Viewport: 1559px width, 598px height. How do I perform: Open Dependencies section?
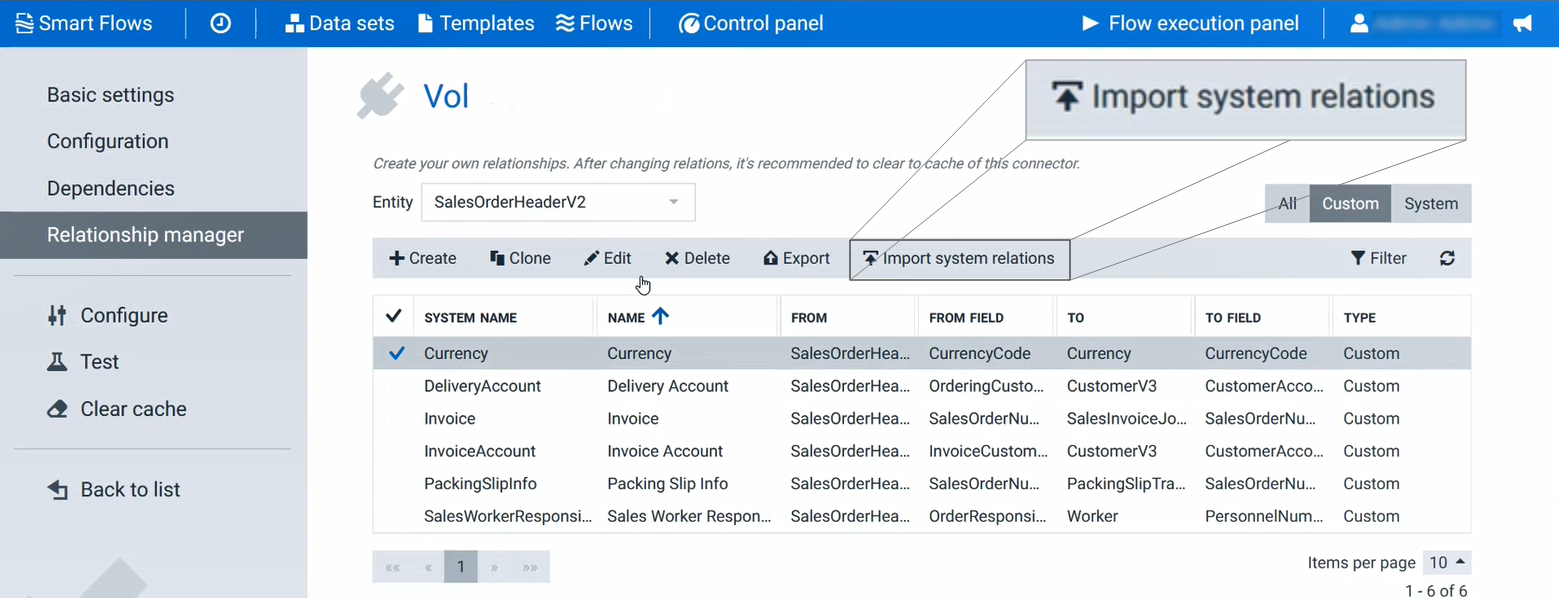coord(111,188)
